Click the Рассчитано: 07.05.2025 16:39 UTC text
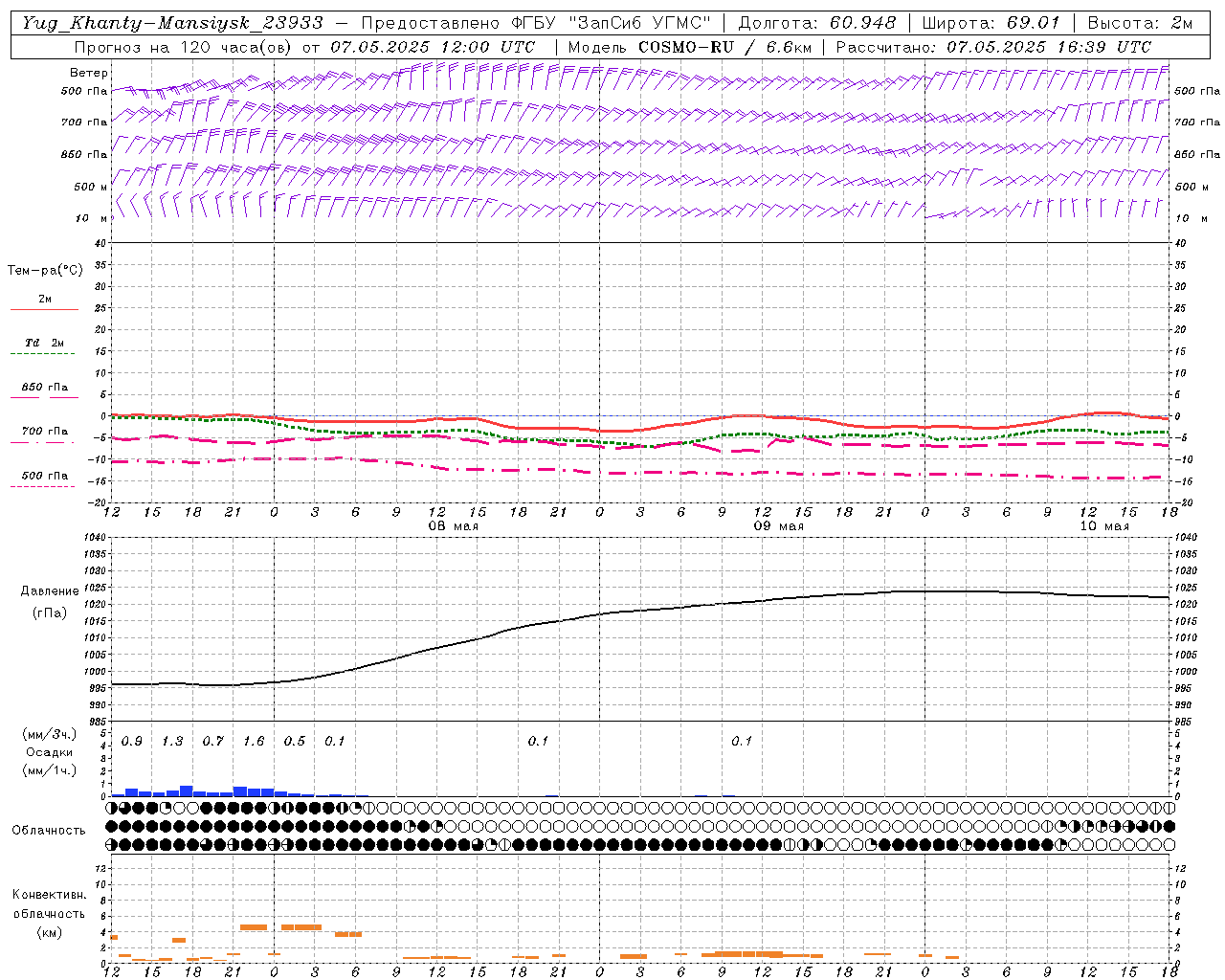Image resolution: width=1225 pixels, height=980 pixels. pyautogui.click(x=993, y=46)
